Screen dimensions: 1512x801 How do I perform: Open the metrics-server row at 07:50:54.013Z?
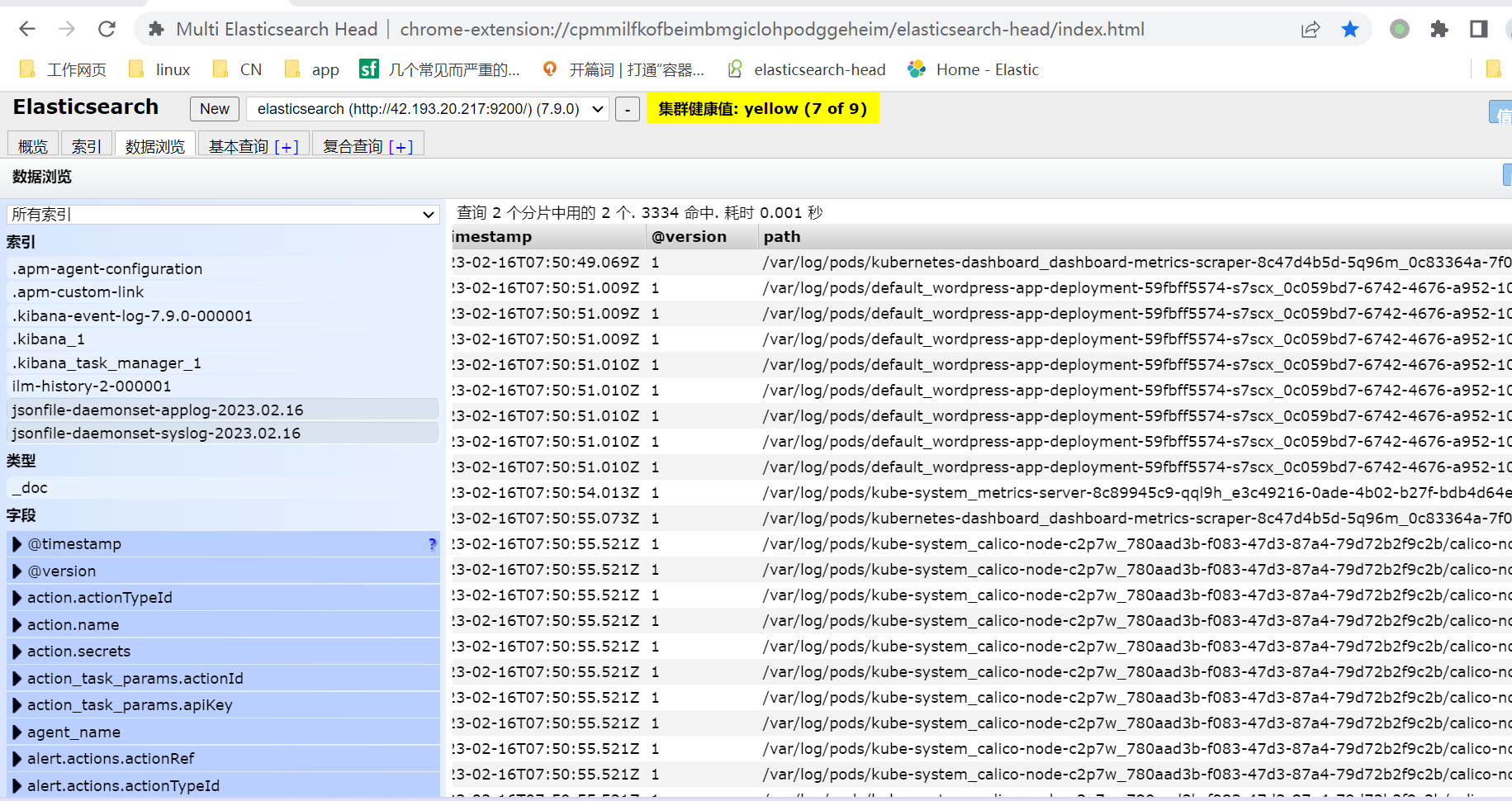pos(982,493)
